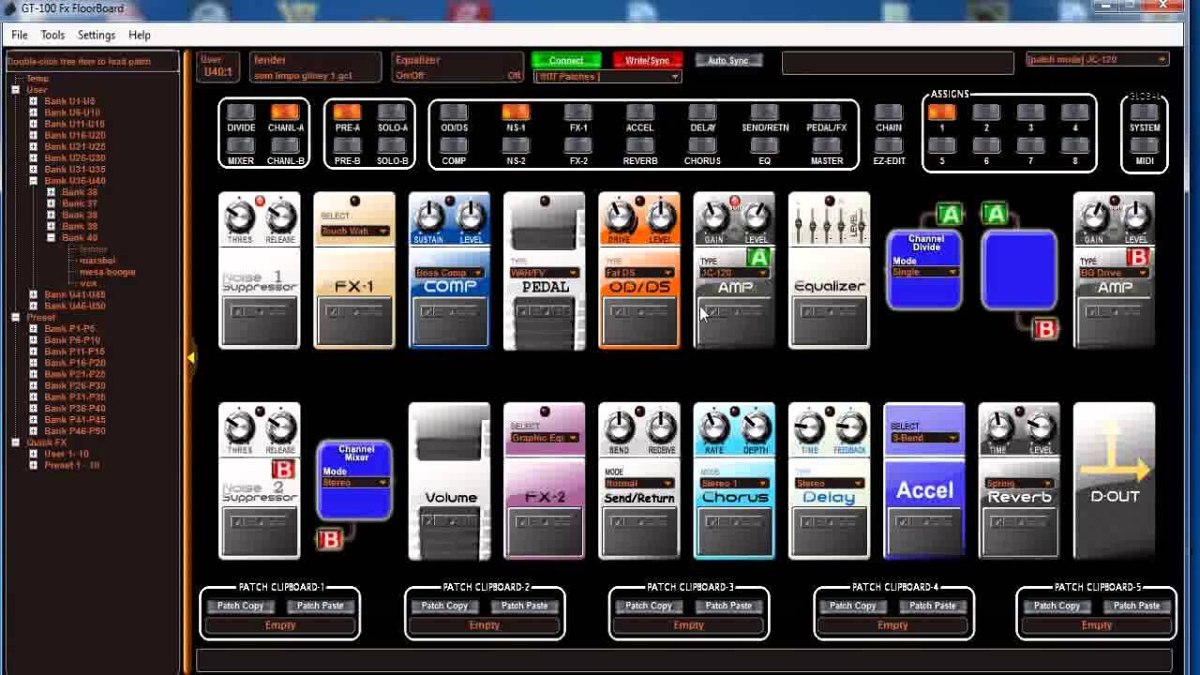Screen dimensions: 1200x675
Task: Click Patch Copy in Patch Clipboard-1
Action: point(240,606)
